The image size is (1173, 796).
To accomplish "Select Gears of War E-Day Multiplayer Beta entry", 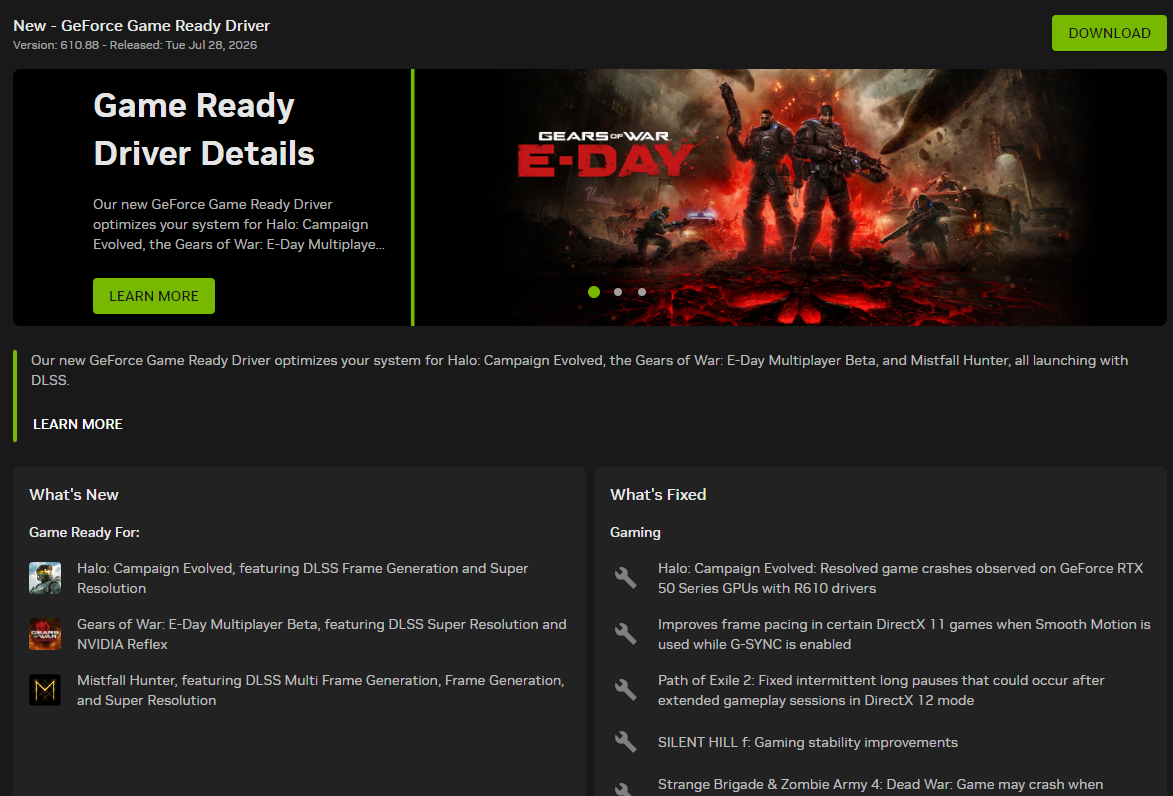I will point(322,634).
